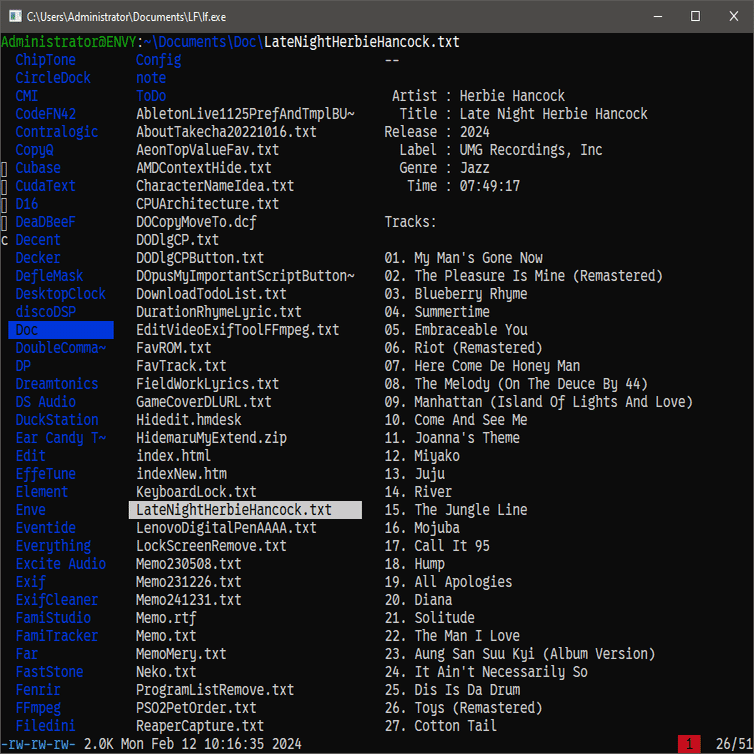Open the note subfolder
The image size is (754, 754).
click(151, 78)
